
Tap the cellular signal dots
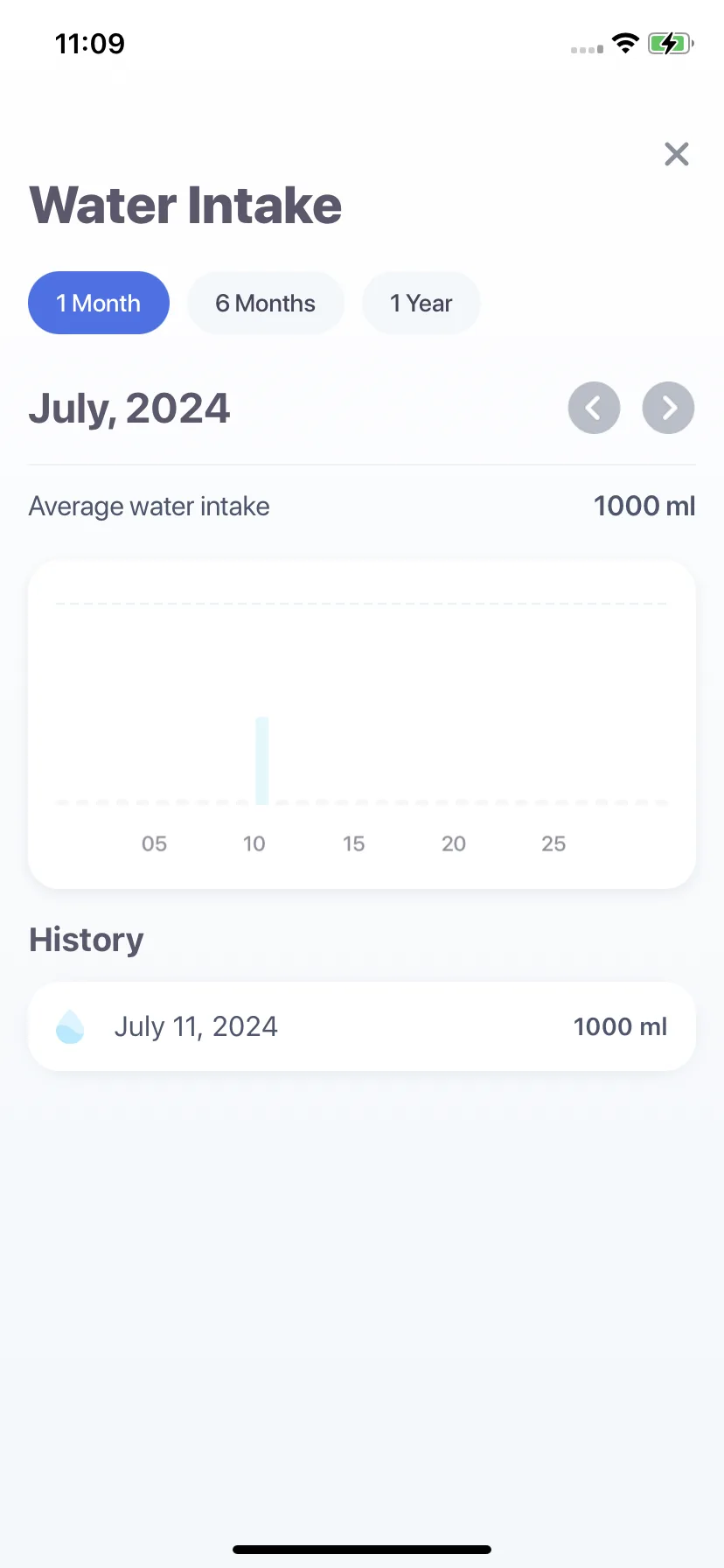[x=587, y=50]
